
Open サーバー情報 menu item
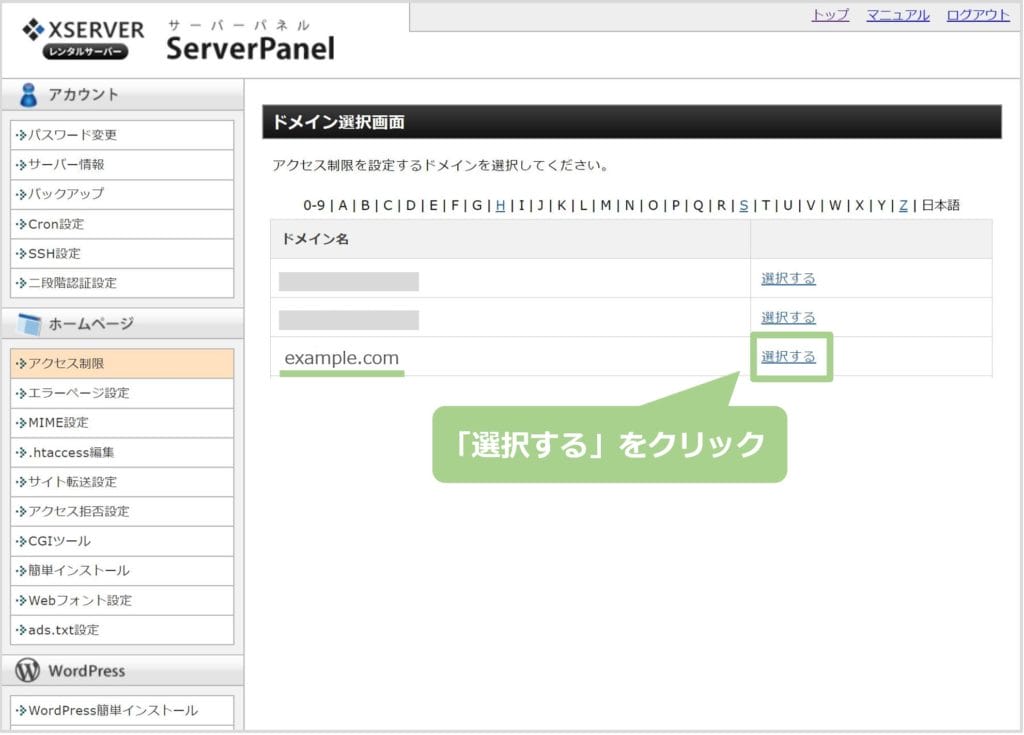tap(66, 165)
